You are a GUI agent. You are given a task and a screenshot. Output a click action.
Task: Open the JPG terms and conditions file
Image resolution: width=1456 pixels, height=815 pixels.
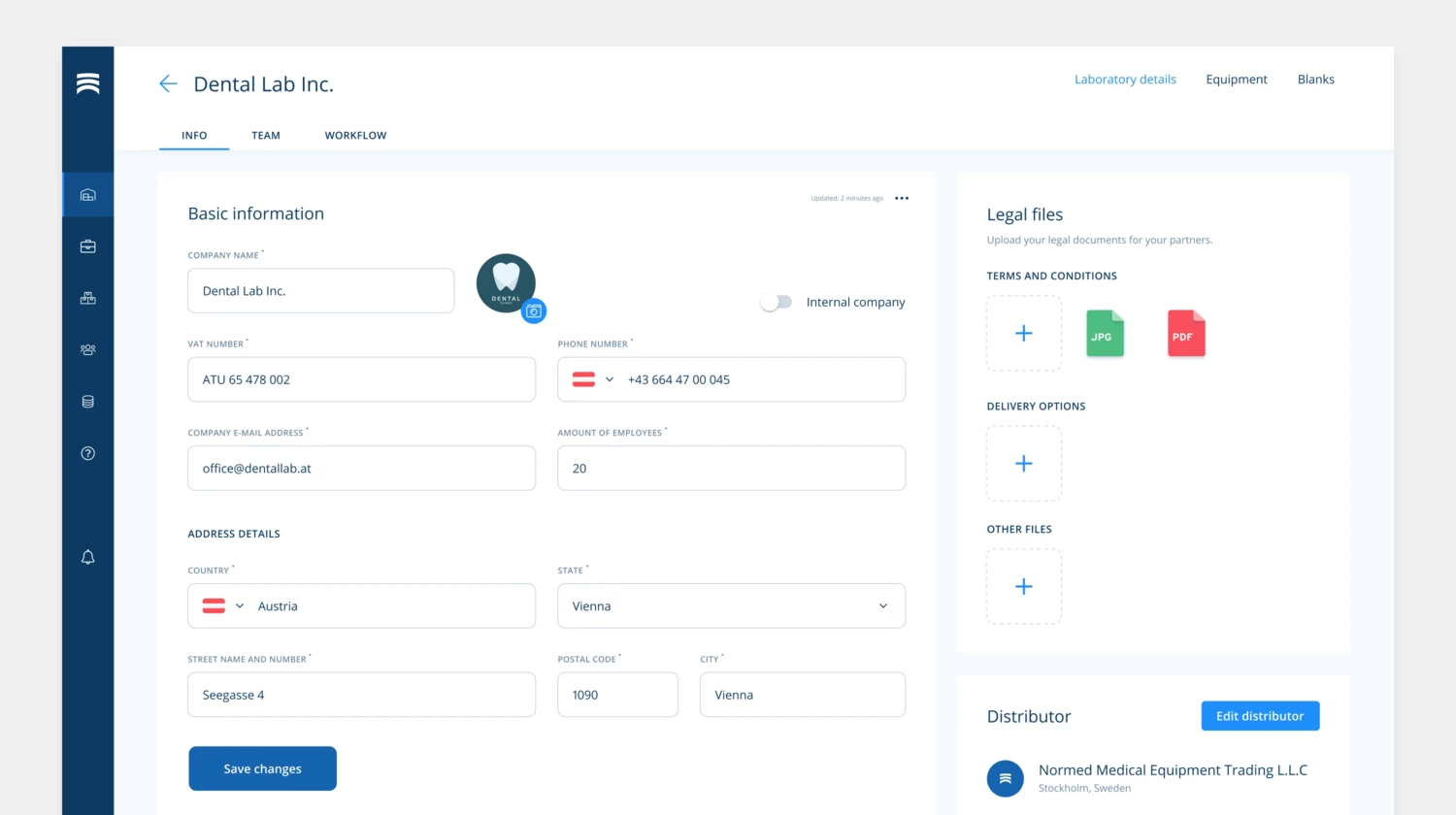pos(1105,334)
